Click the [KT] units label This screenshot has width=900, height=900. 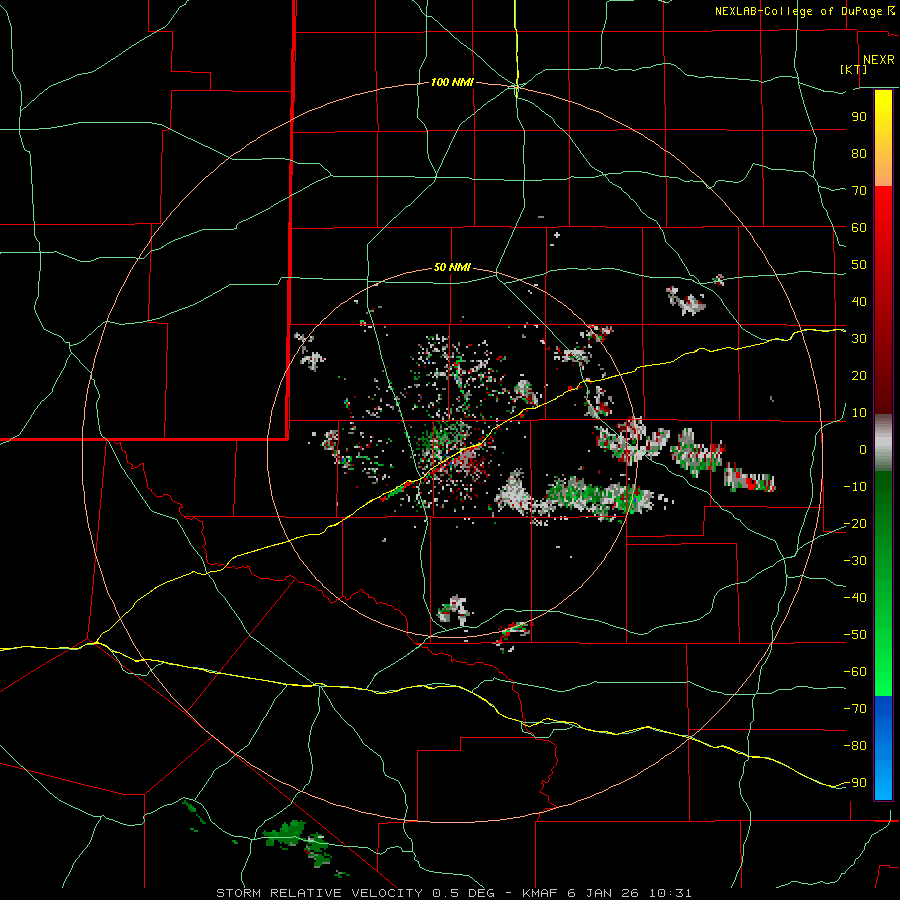[x=854, y=69]
